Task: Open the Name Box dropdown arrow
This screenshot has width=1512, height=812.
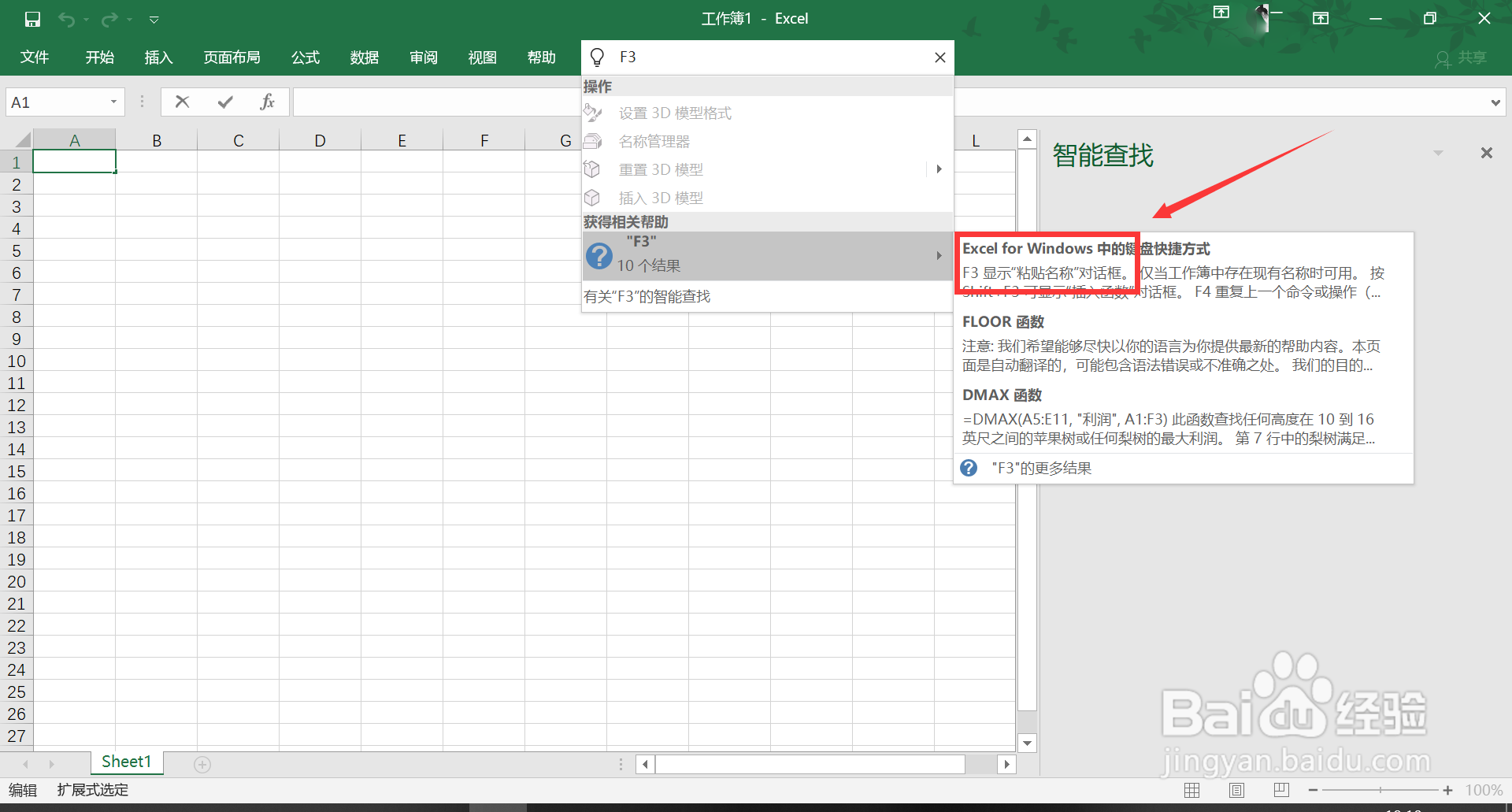Action: [113, 102]
